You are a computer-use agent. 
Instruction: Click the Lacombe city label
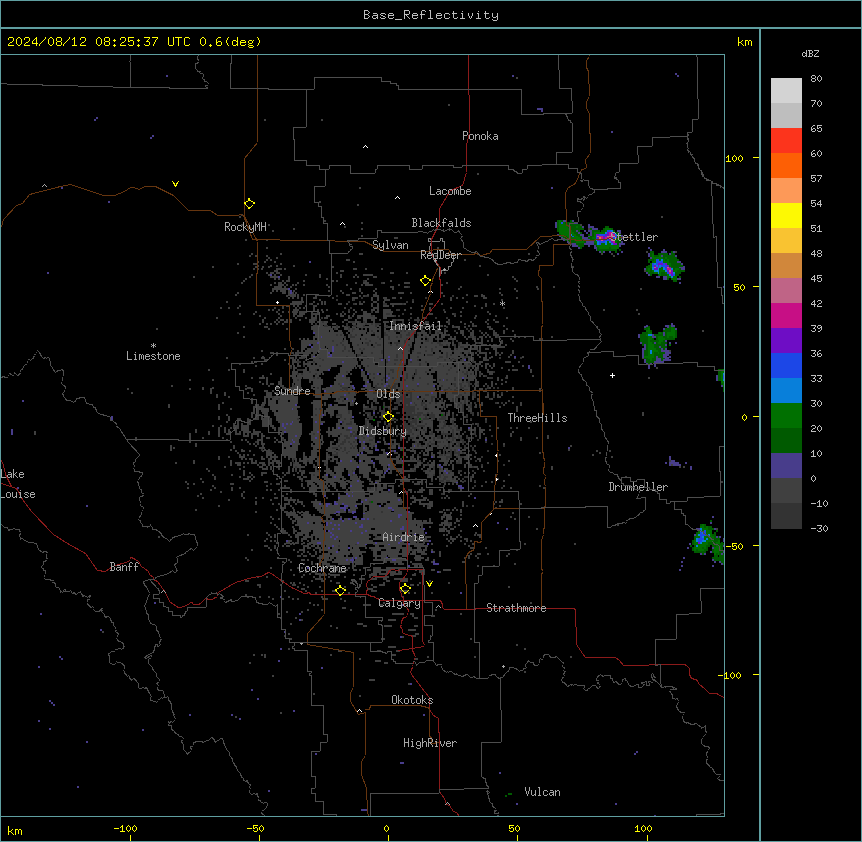tap(450, 191)
